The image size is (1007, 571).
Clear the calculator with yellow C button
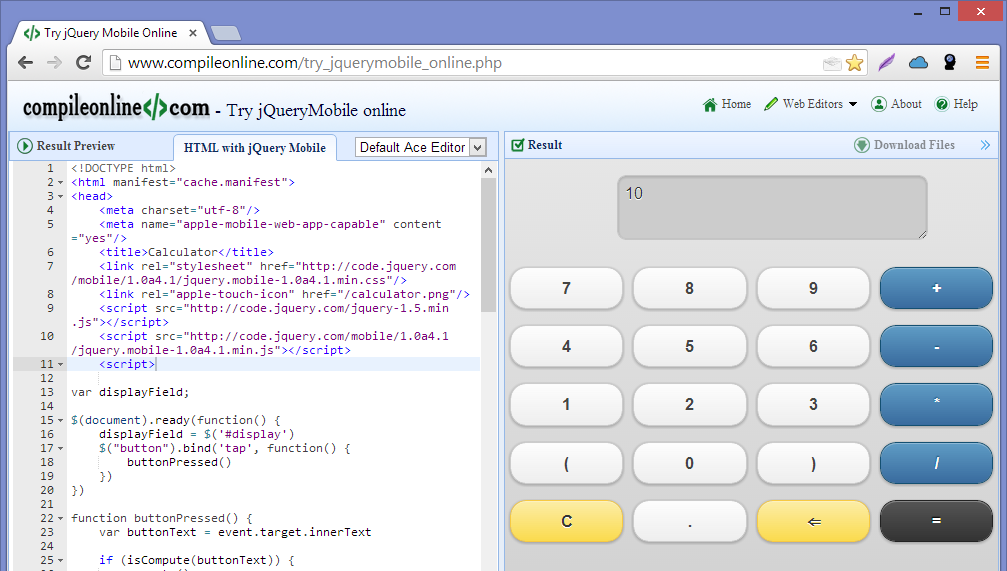[x=566, y=522]
